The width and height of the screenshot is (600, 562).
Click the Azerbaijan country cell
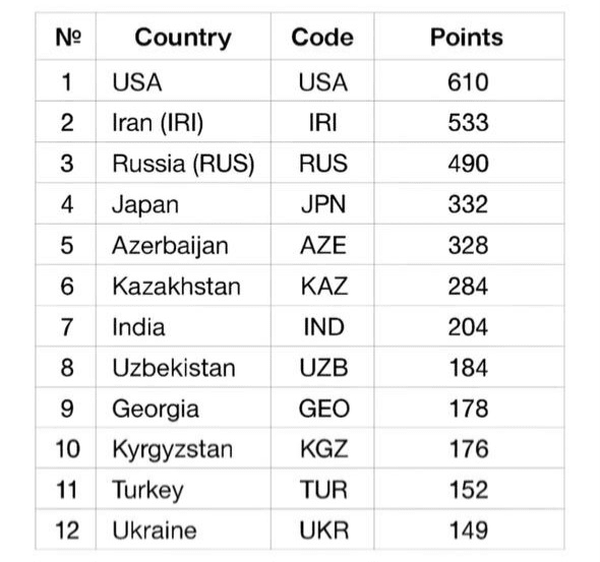coord(170,246)
